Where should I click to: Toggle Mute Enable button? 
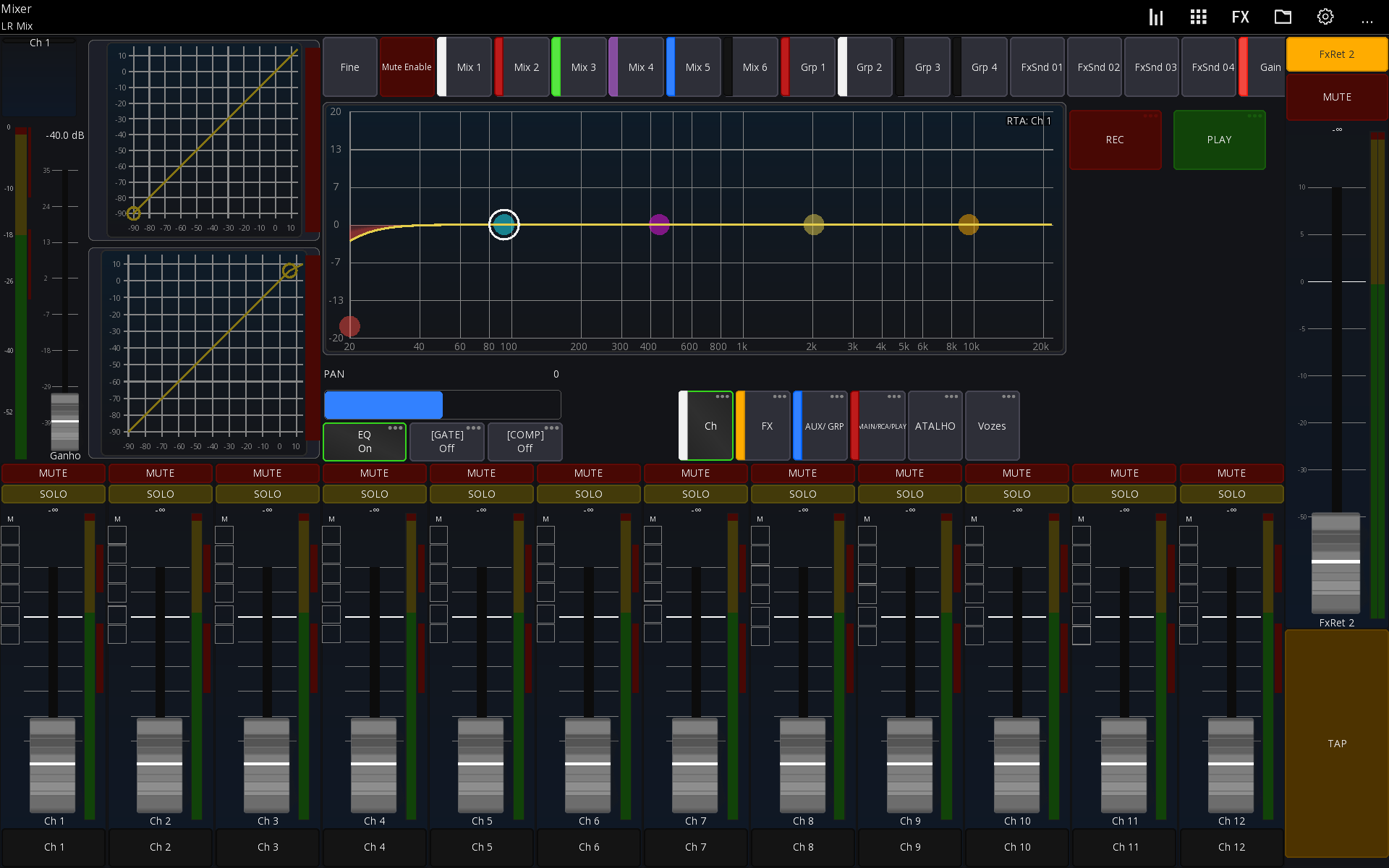coord(407,67)
